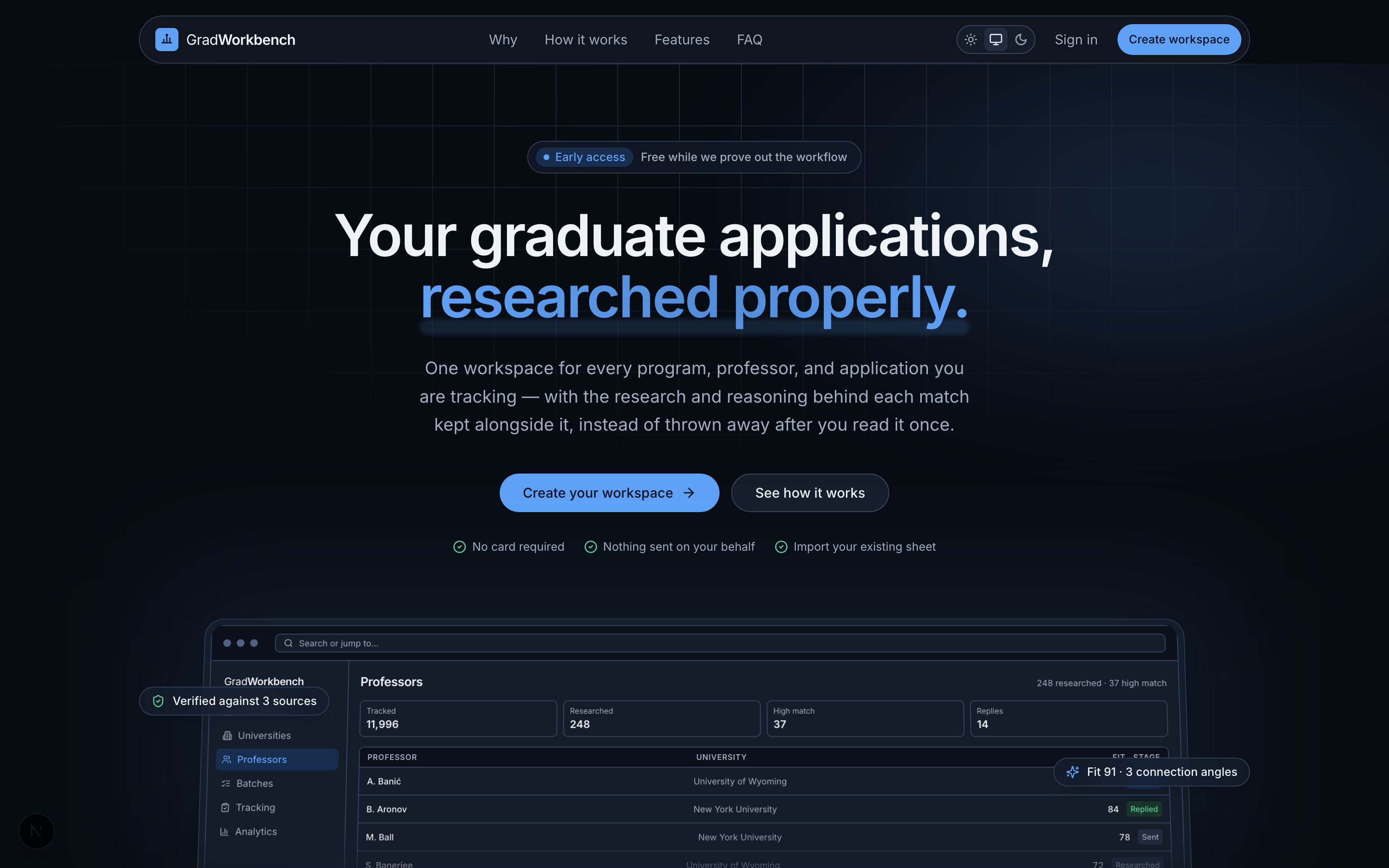Select the B. Aronov row
Viewport: 1389px width, 868px height.
click(764, 809)
